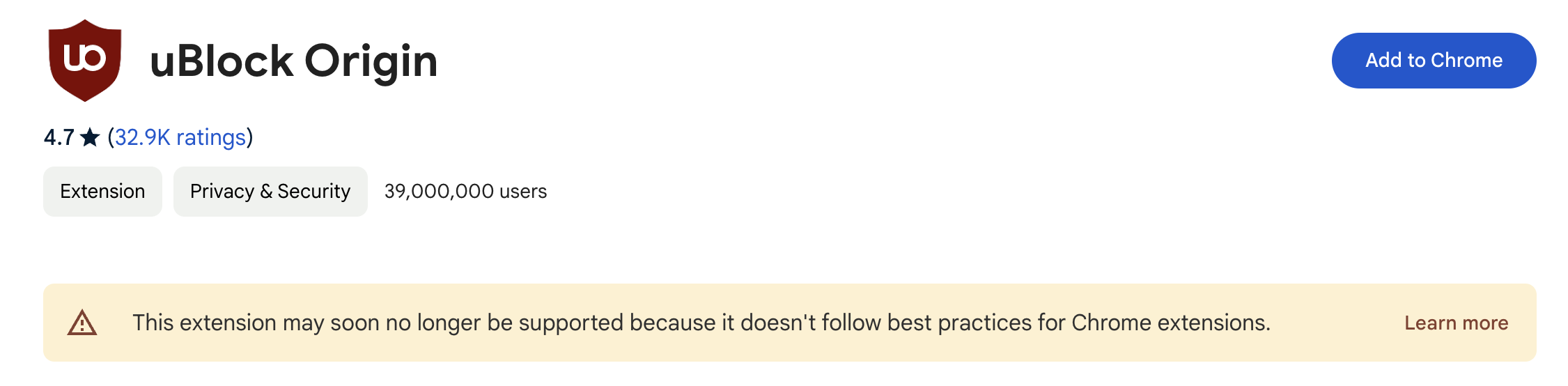Viewport: 1568px width, 386px height.
Task: Click the word users after 39,000,000
Action: (523, 191)
